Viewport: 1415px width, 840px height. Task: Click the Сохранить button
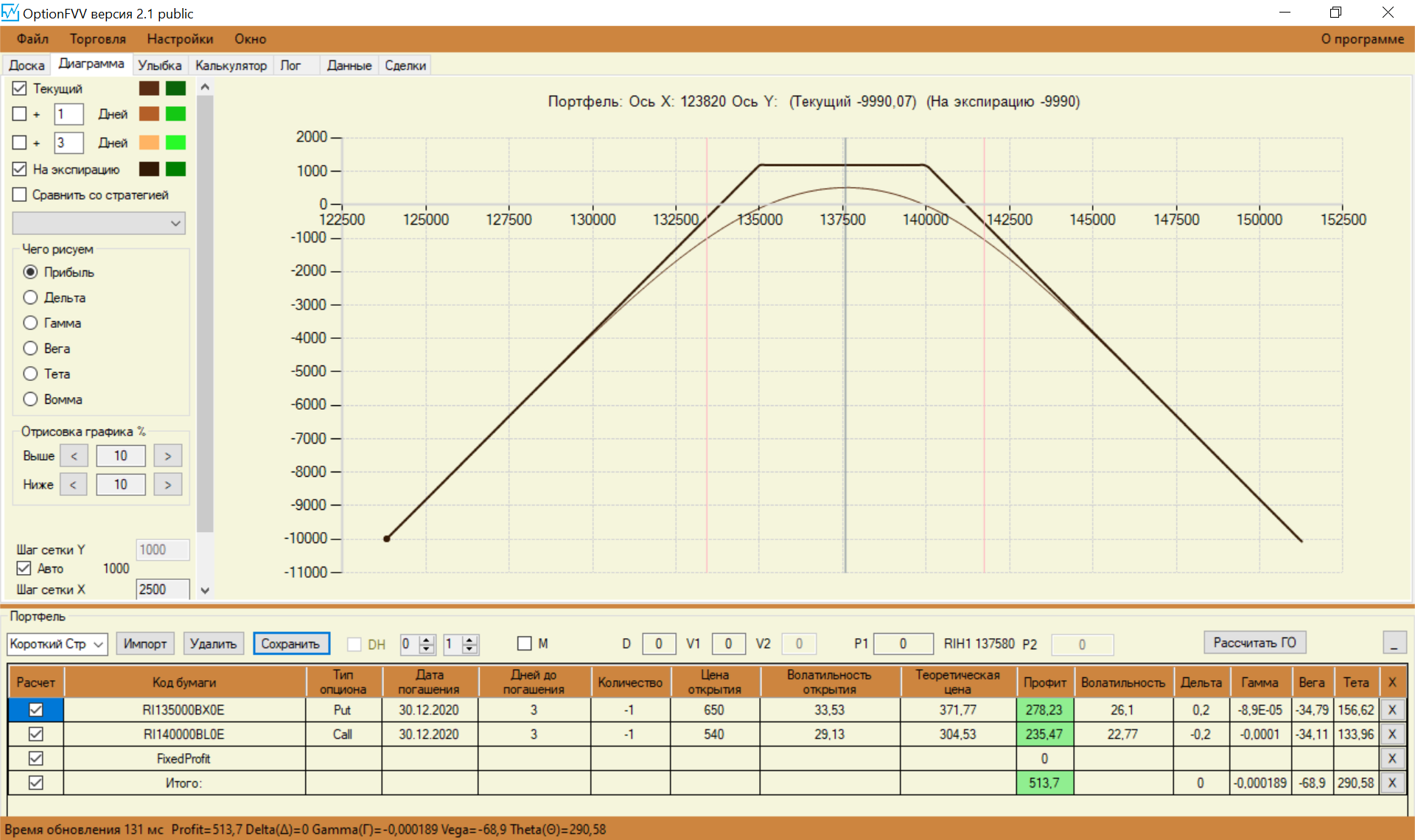290,643
